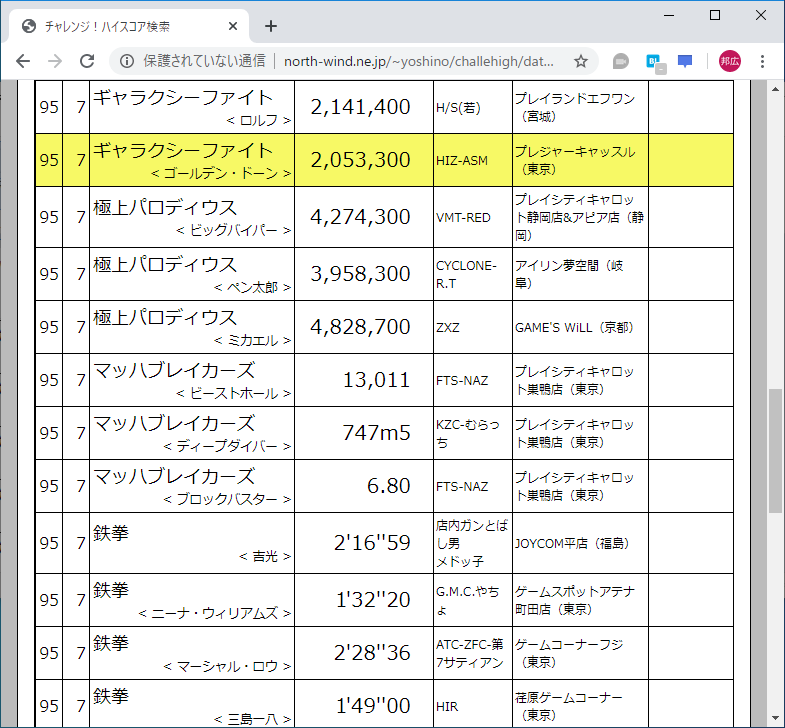The image size is (785, 728).
Task: Click player name G.M.C.やちよ
Action: tap(468, 600)
